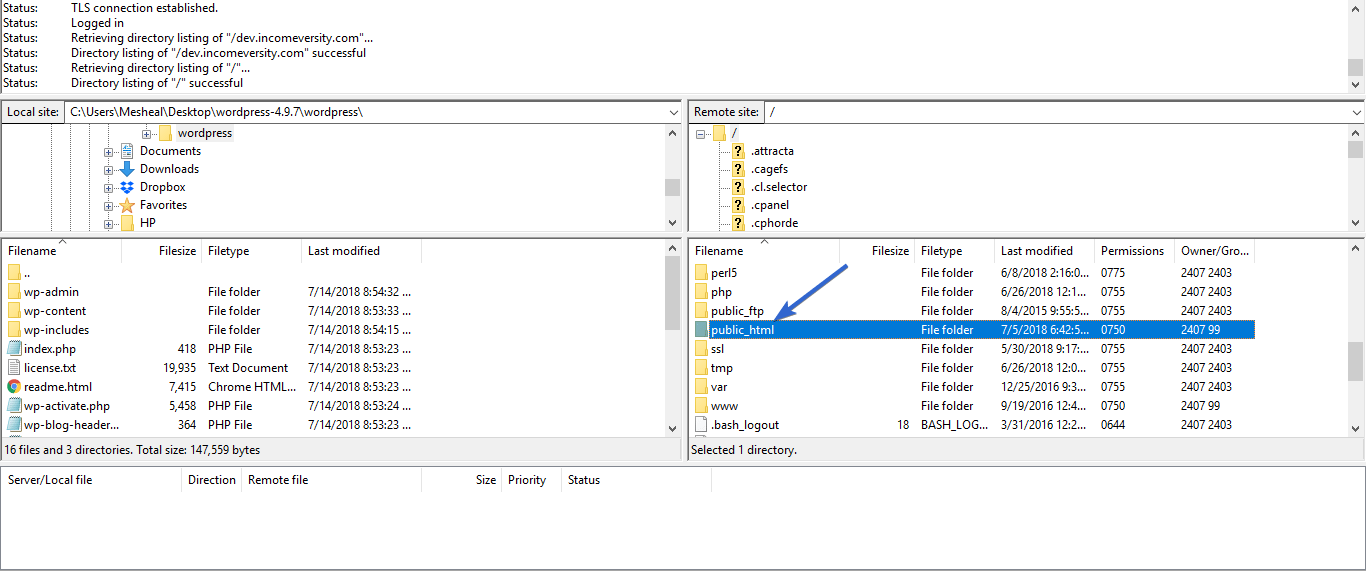
Task: Click the HP folder icon in local tree
Action: coord(127,223)
